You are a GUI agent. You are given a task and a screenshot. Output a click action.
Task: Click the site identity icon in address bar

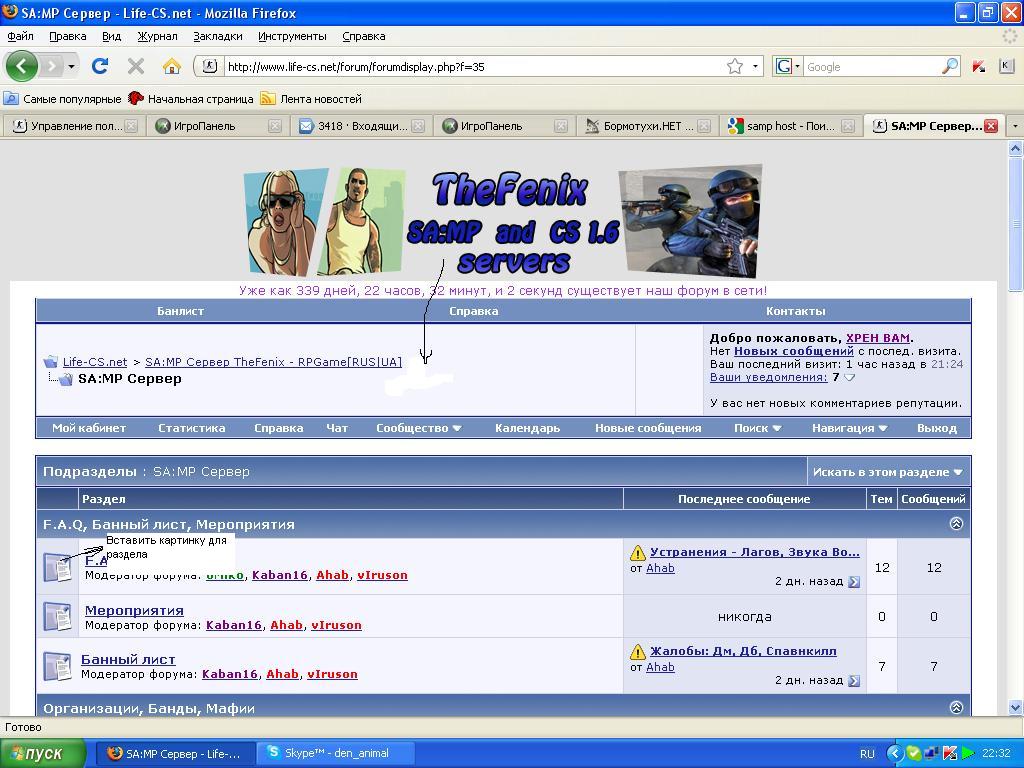point(209,66)
